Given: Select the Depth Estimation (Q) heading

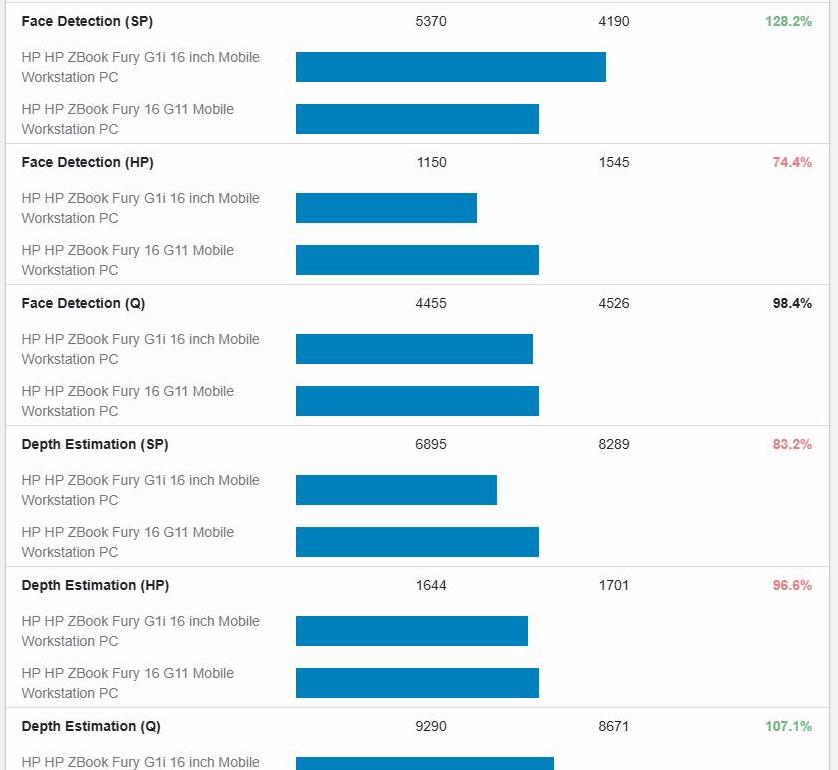Looking at the screenshot, I should click(x=91, y=726).
